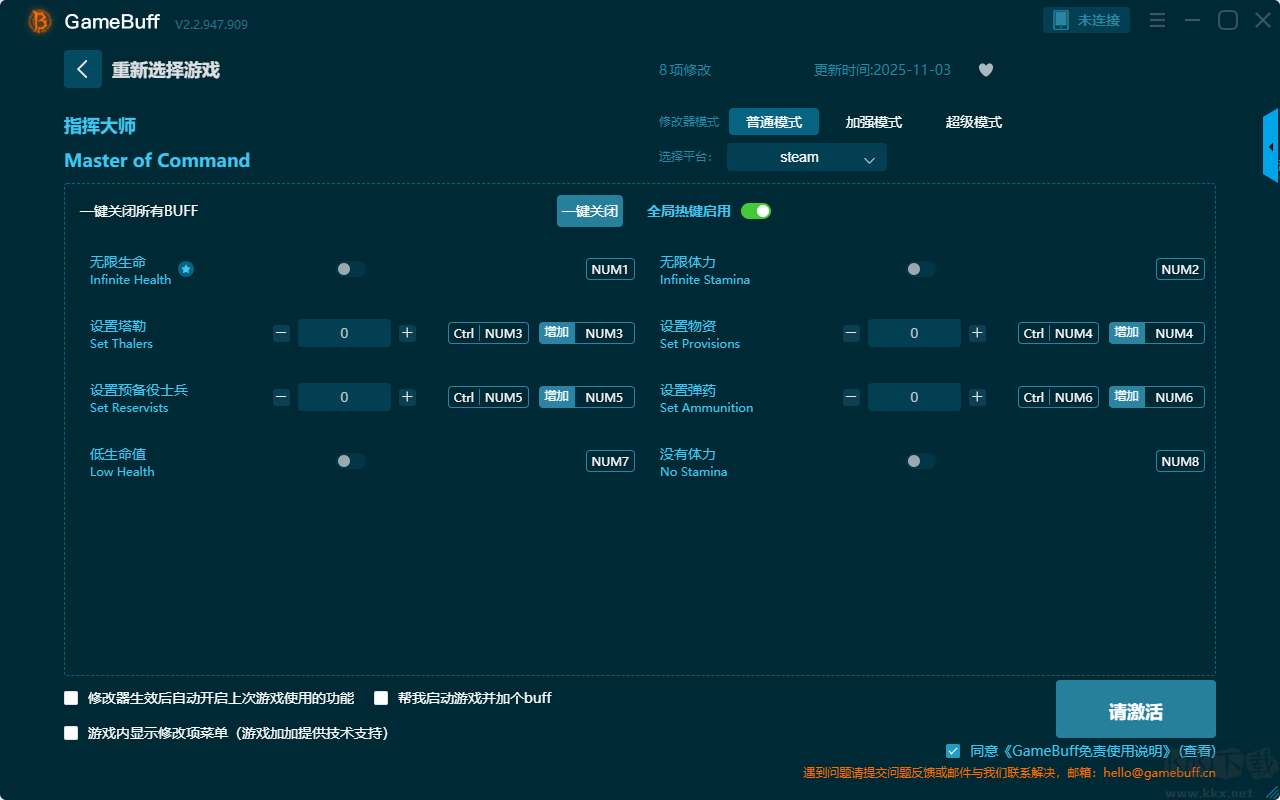This screenshot has width=1280, height=800.
Task: Click the 重新选择游戏 heading text
Action: point(165,70)
